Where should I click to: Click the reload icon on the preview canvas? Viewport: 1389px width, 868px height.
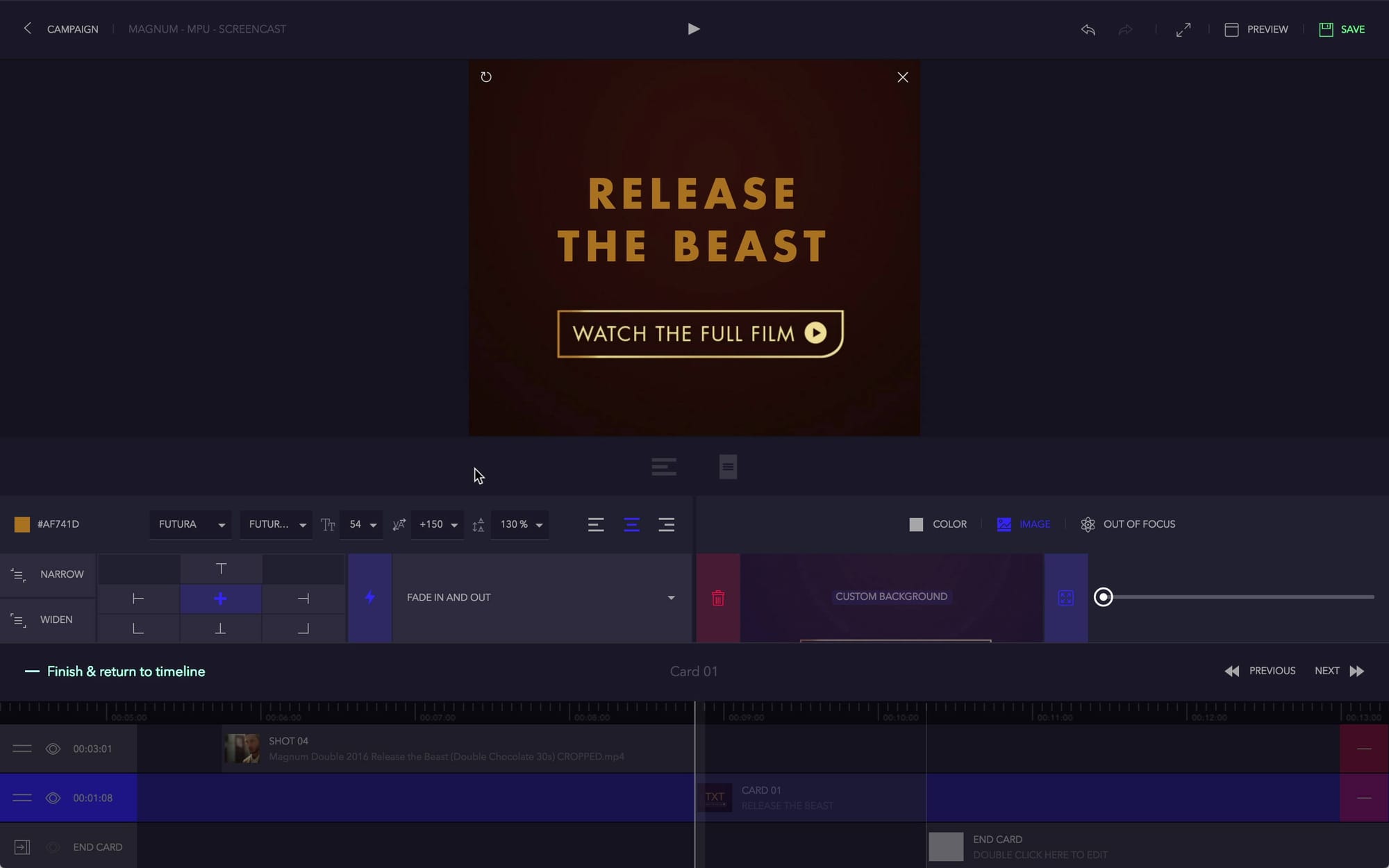[x=486, y=77]
